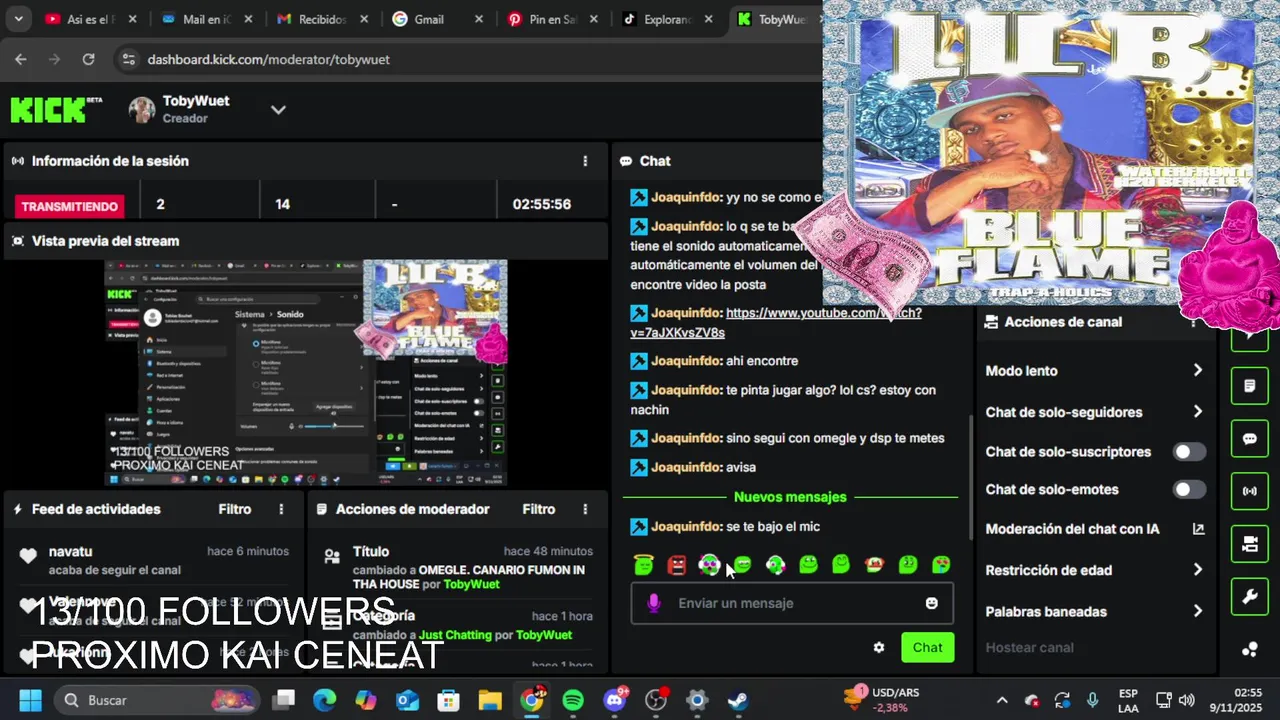Viewport: 1280px width, 720px height.
Task: Expand the TobyWuet account dropdown
Action: tap(278, 110)
